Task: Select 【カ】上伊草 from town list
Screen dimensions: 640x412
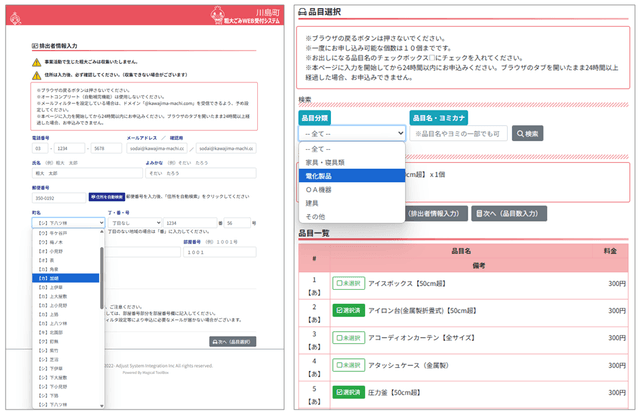Action: 66,287
